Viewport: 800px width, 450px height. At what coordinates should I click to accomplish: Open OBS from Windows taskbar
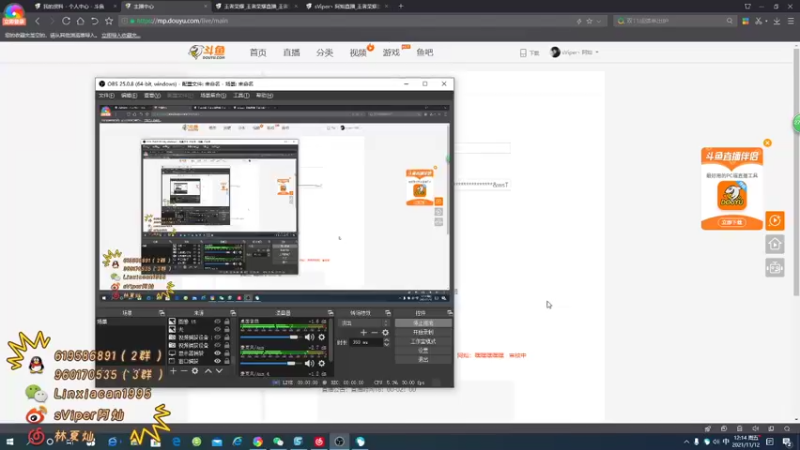point(339,441)
